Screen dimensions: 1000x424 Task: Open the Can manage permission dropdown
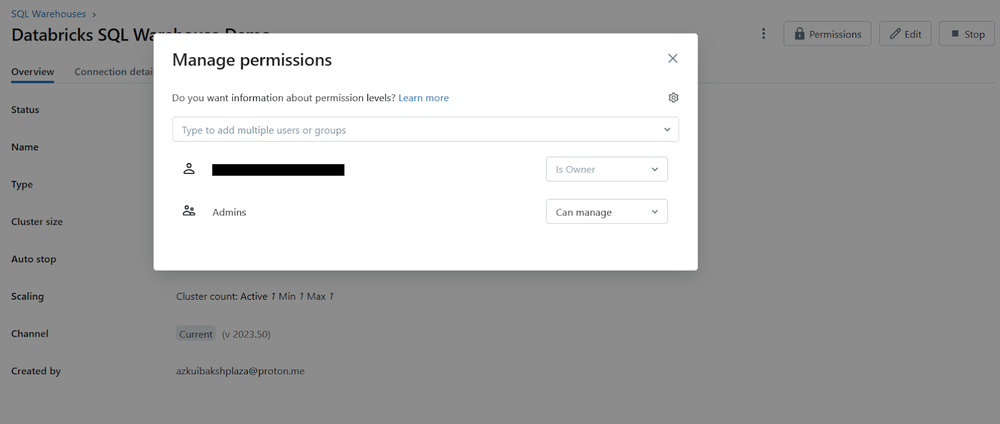(606, 212)
